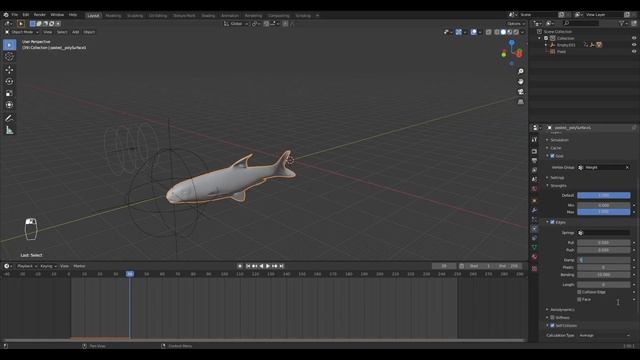Open the Texture properties tab
Viewport: 640px width, 360px height.
(534, 269)
